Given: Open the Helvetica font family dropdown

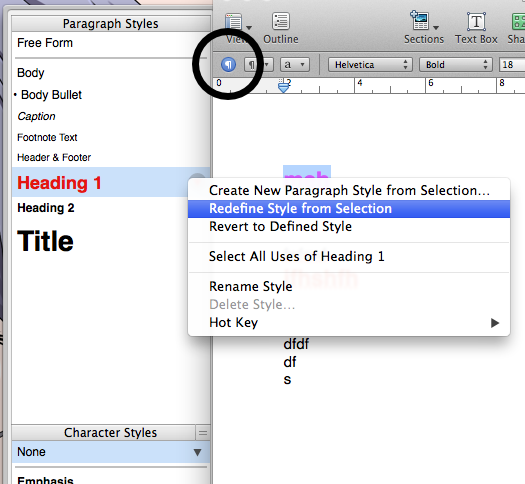Looking at the screenshot, I should coord(370,65).
